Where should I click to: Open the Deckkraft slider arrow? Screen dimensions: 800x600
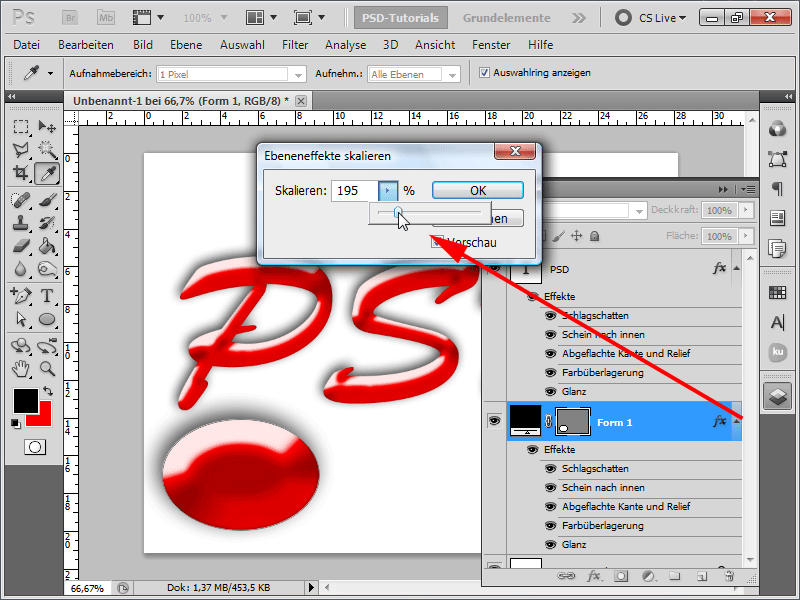point(746,210)
